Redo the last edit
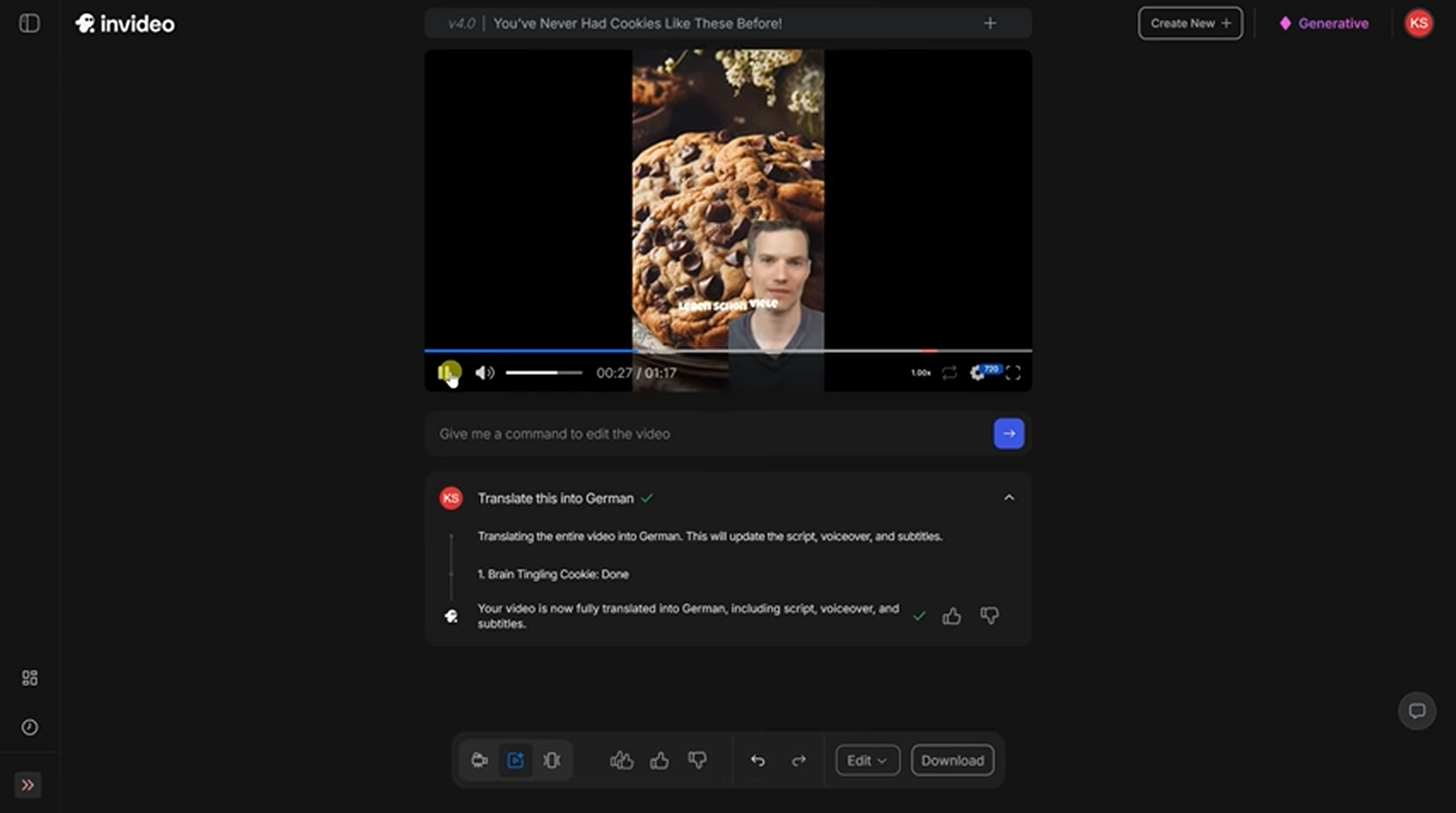 click(798, 760)
